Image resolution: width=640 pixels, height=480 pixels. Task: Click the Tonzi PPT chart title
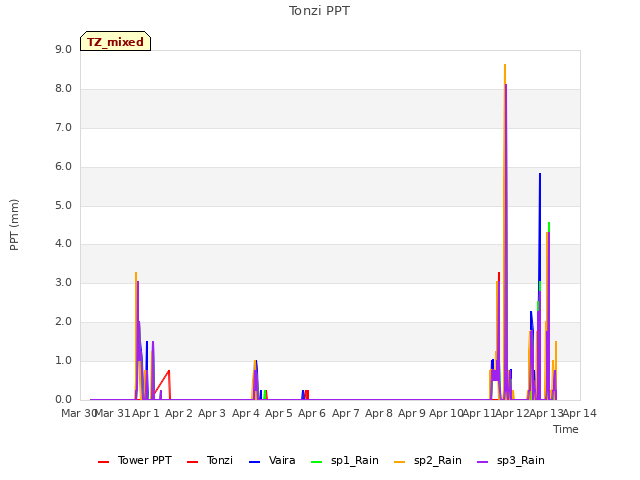coord(319,11)
